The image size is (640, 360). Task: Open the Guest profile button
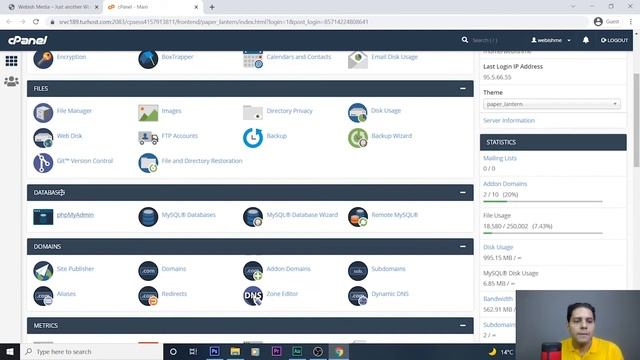tap(607, 22)
